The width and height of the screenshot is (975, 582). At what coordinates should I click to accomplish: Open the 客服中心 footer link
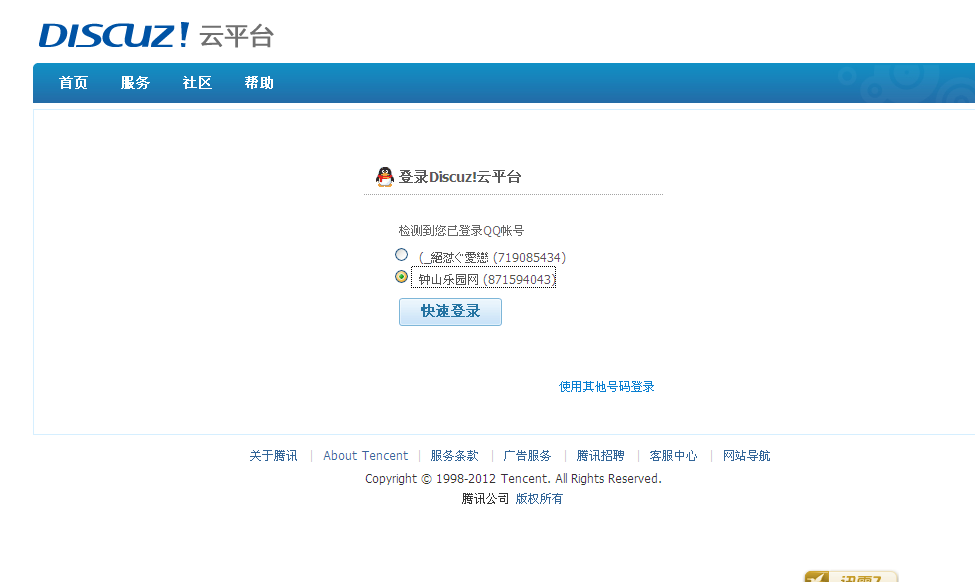[673, 456]
